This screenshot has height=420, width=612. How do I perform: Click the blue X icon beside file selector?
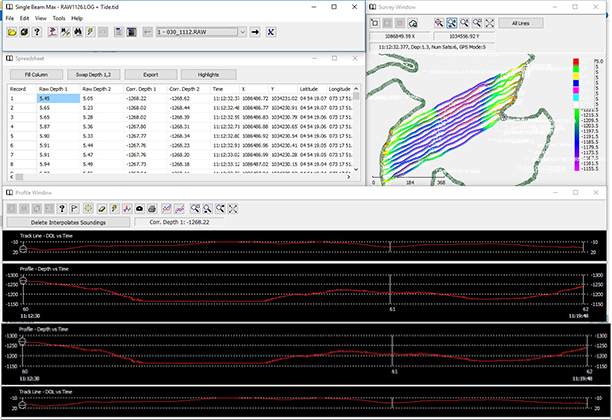pos(271,32)
